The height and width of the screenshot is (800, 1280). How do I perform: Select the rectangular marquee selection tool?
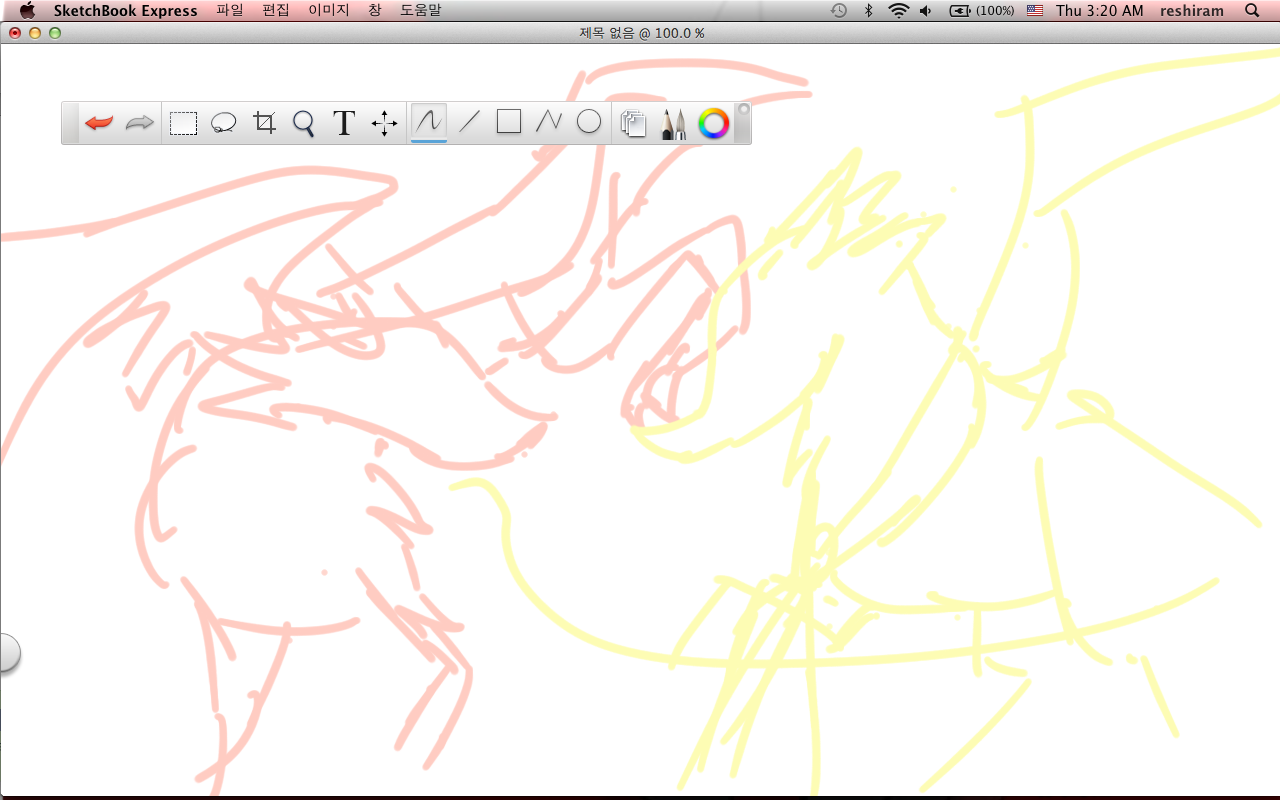tap(183, 124)
